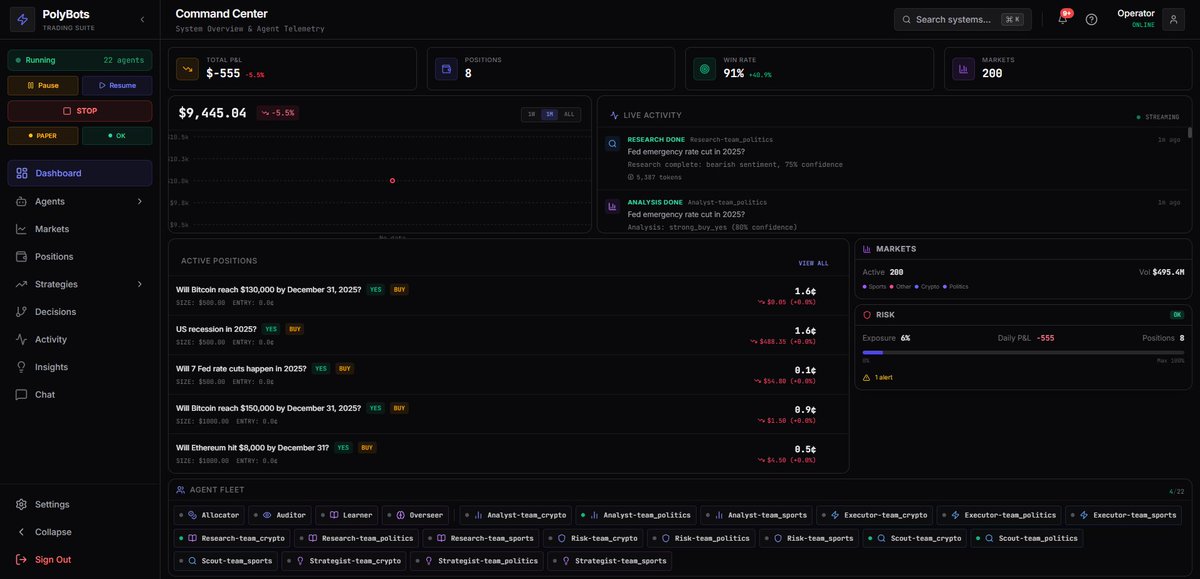Screen dimensions: 1200x579
Task: Select the 1M chart range
Action: click(x=549, y=114)
